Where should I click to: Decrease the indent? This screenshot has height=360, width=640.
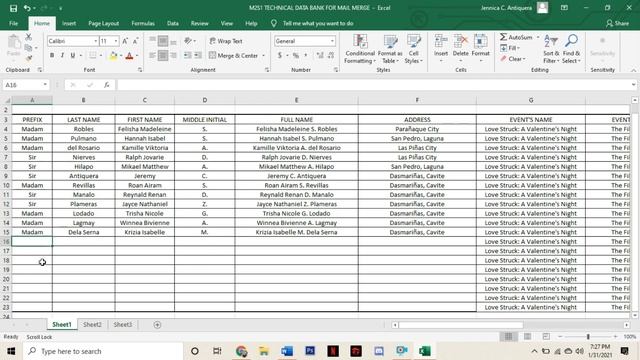(x=188, y=55)
